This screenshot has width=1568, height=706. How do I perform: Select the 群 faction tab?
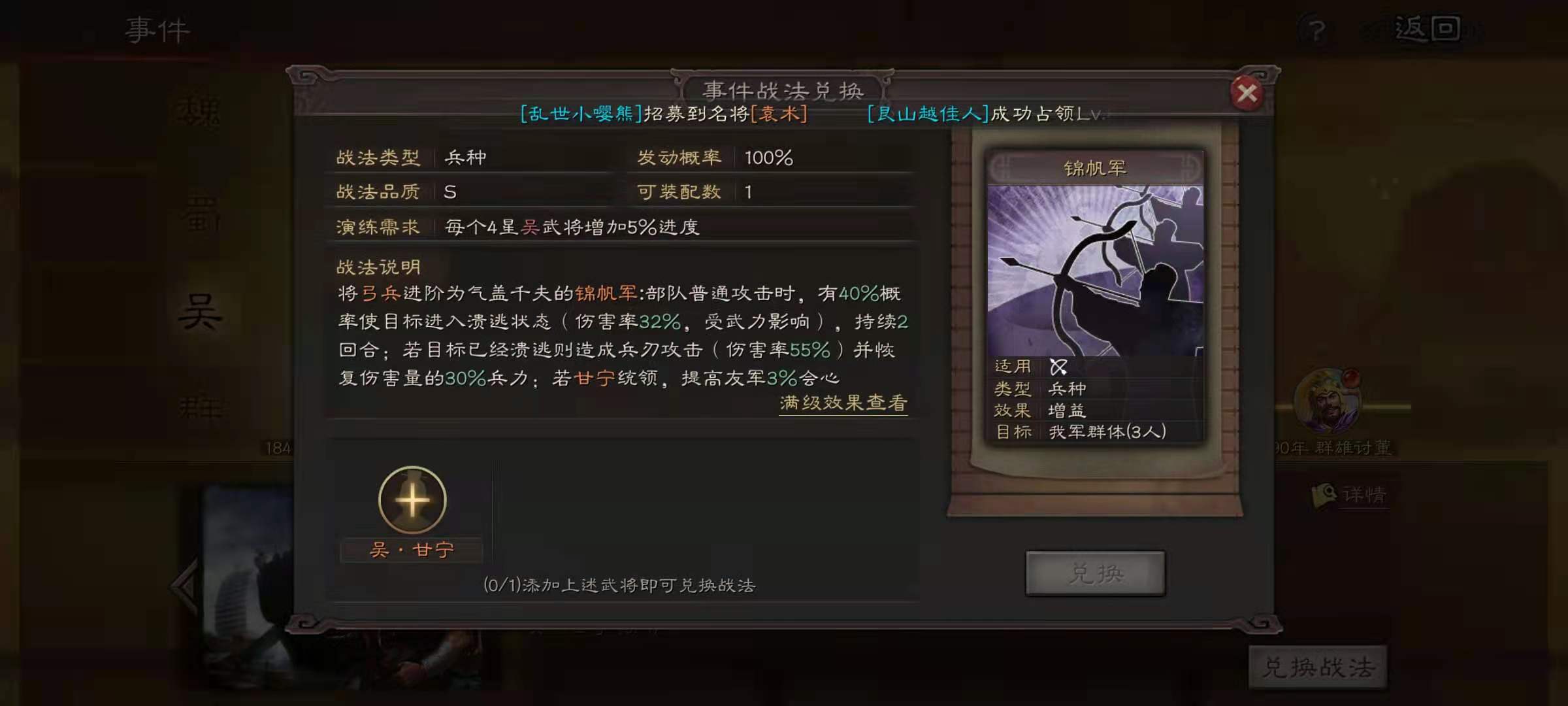pos(200,410)
